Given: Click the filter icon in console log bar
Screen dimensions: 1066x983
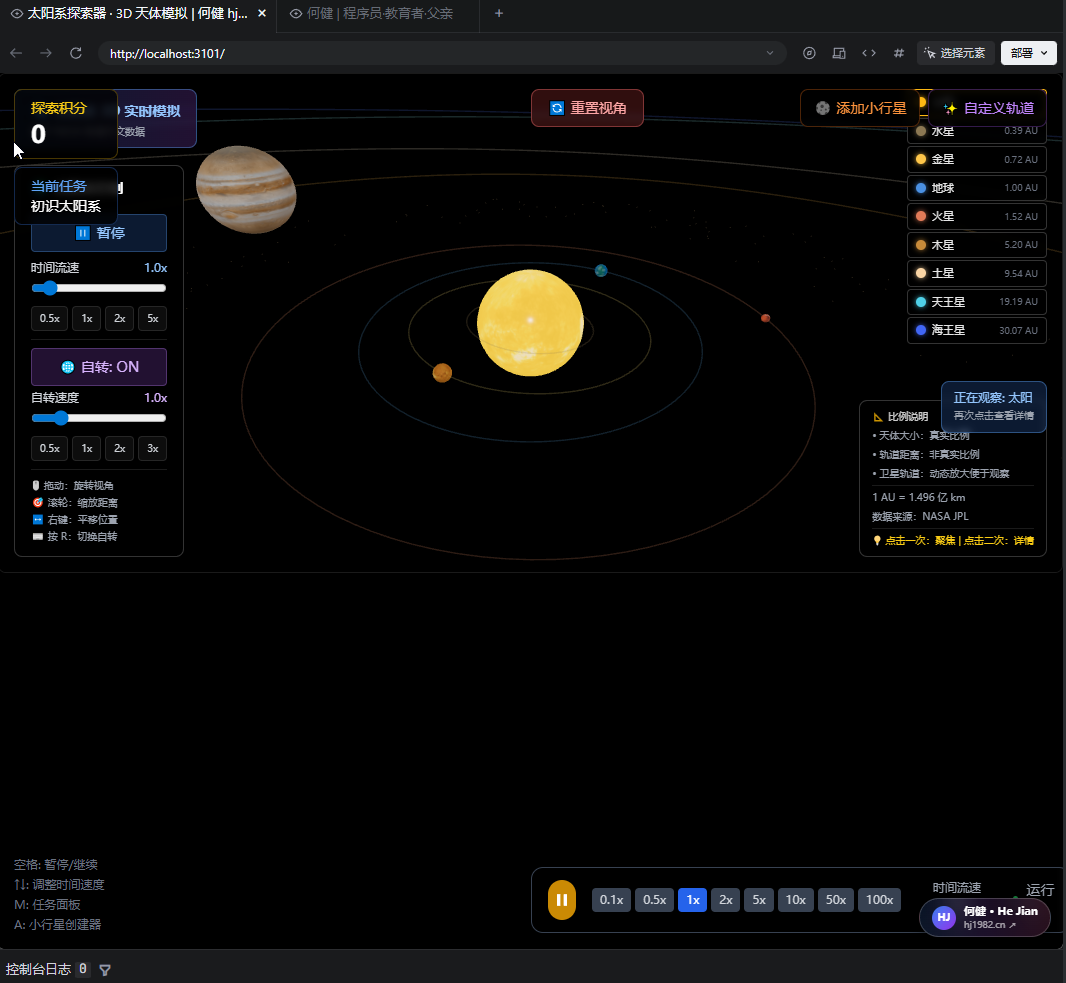Looking at the screenshot, I should 105,969.
